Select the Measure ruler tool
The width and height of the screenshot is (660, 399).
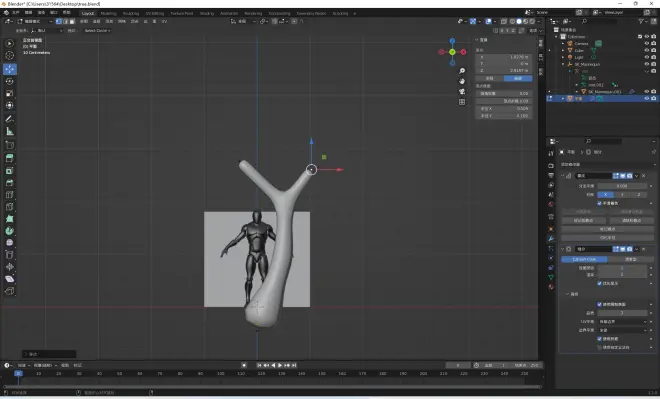point(9,132)
